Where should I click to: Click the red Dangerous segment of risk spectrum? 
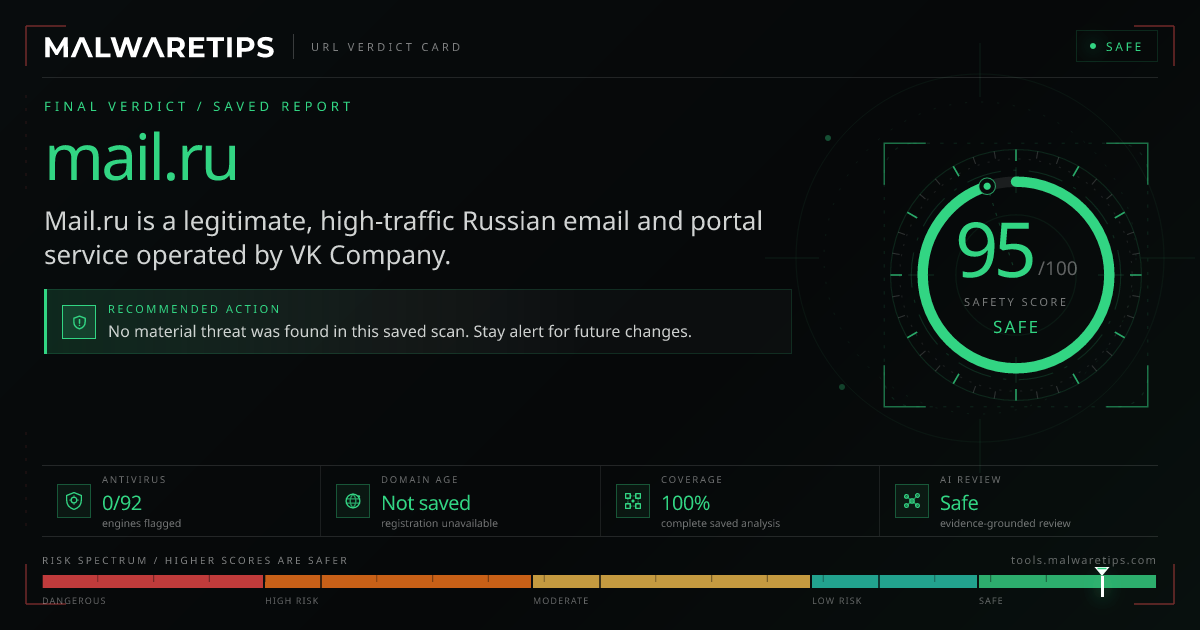pyautogui.click(x=153, y=581)
